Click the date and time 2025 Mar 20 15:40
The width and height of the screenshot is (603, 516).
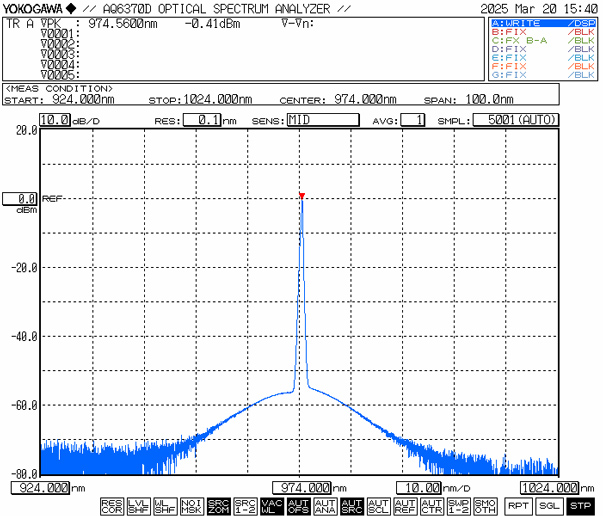click(x=539, y=8)
